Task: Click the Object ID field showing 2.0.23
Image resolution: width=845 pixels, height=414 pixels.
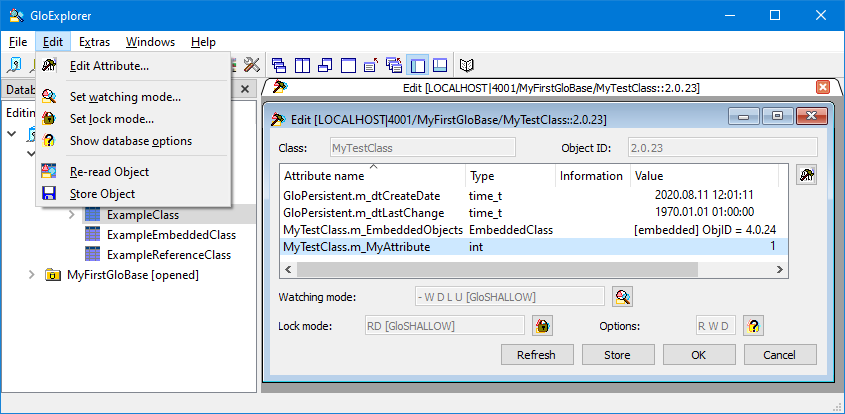Action: (x=723, y=148)
